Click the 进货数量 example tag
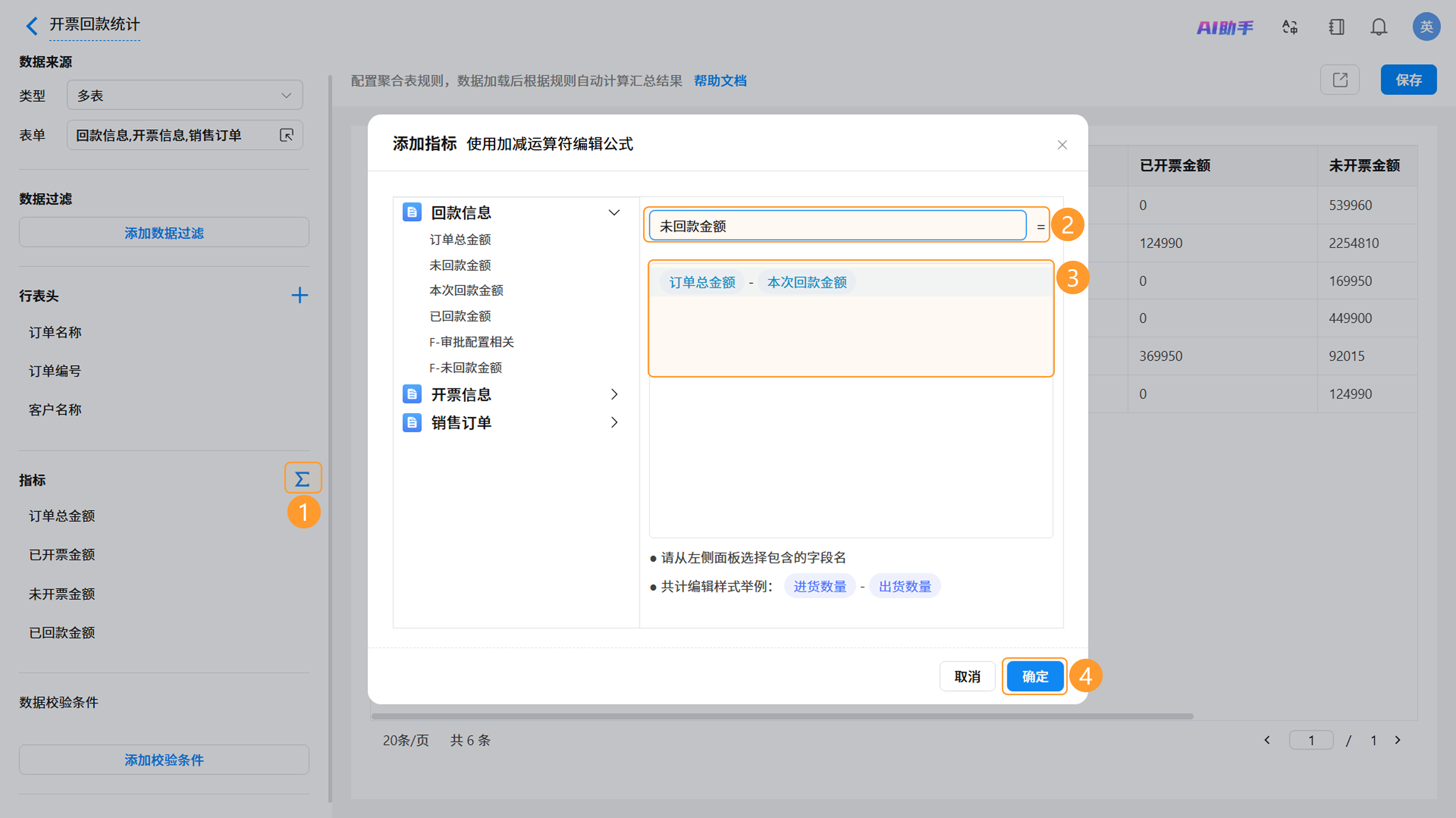The width and height of the screenshot is (1456, 818). [x=820, y=586]
